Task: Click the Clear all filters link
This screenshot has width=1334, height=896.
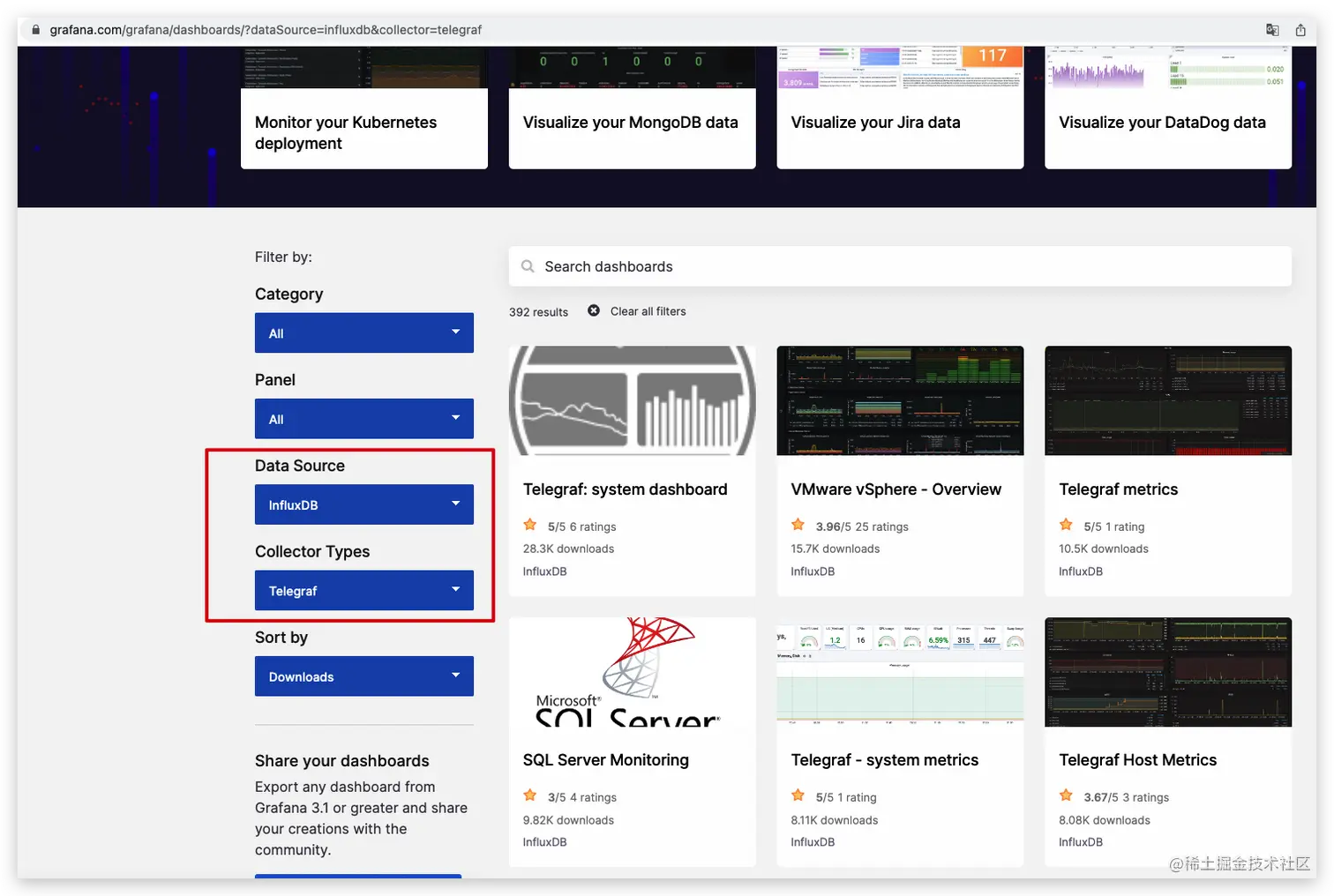Action: coord(648,311)
